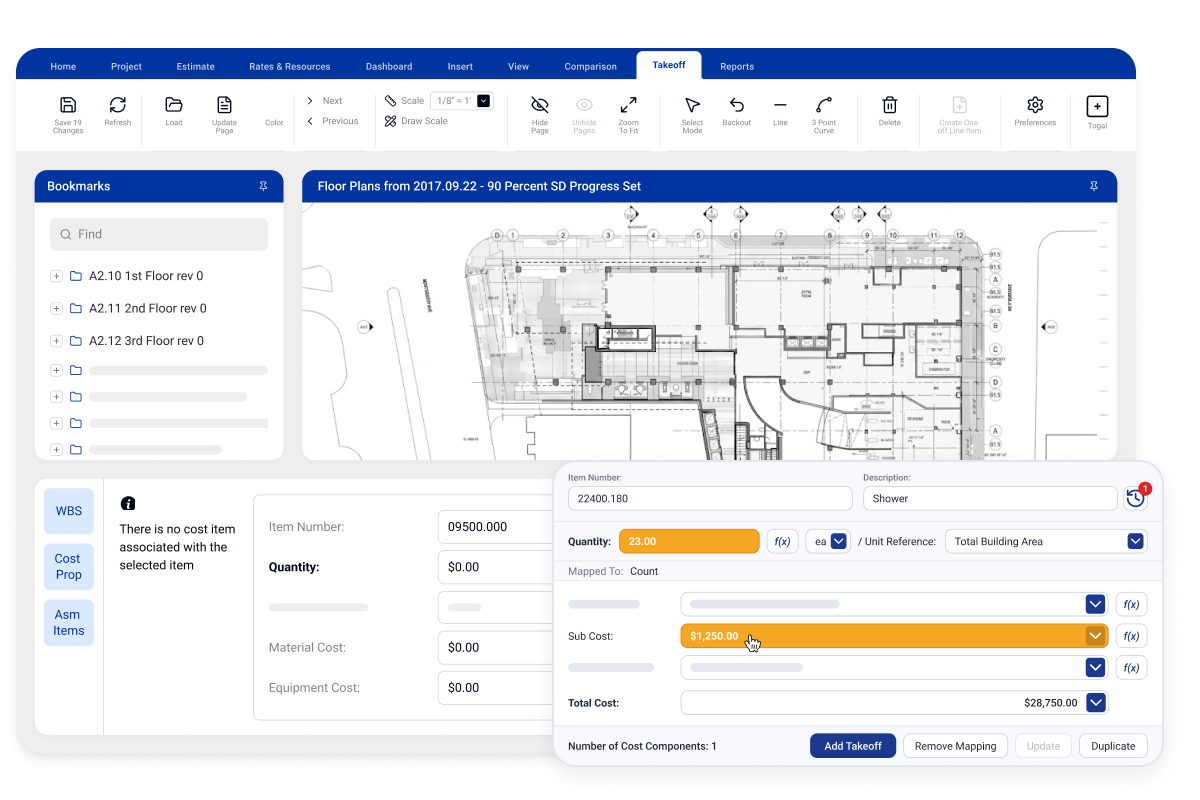
Task: Click Zoom To Fit icon
Action: click(x=628, y=105)
